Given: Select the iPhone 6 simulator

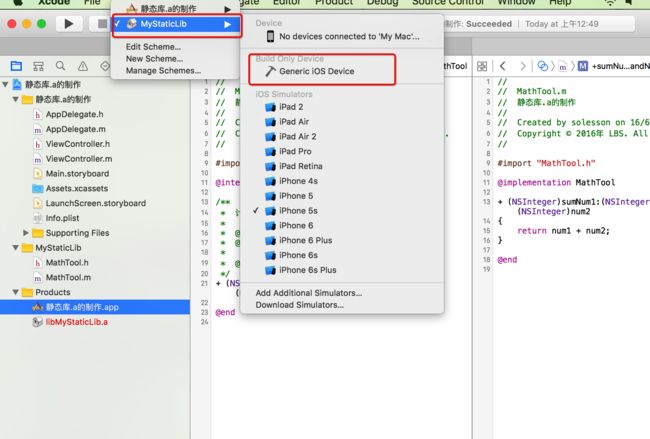Looking at the screenshot, I should (296, 226).
